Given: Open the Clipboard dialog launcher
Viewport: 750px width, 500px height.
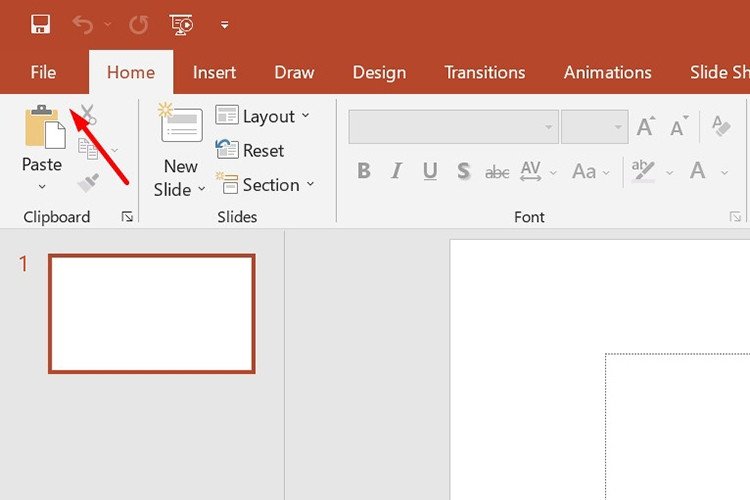Looking at the screenshot, I should pyautogui.click(x=127, y=217).
